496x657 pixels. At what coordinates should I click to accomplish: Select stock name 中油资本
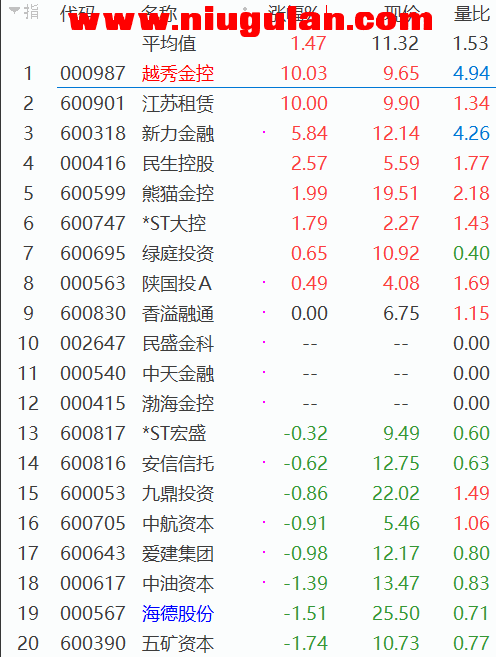(178, 584)
